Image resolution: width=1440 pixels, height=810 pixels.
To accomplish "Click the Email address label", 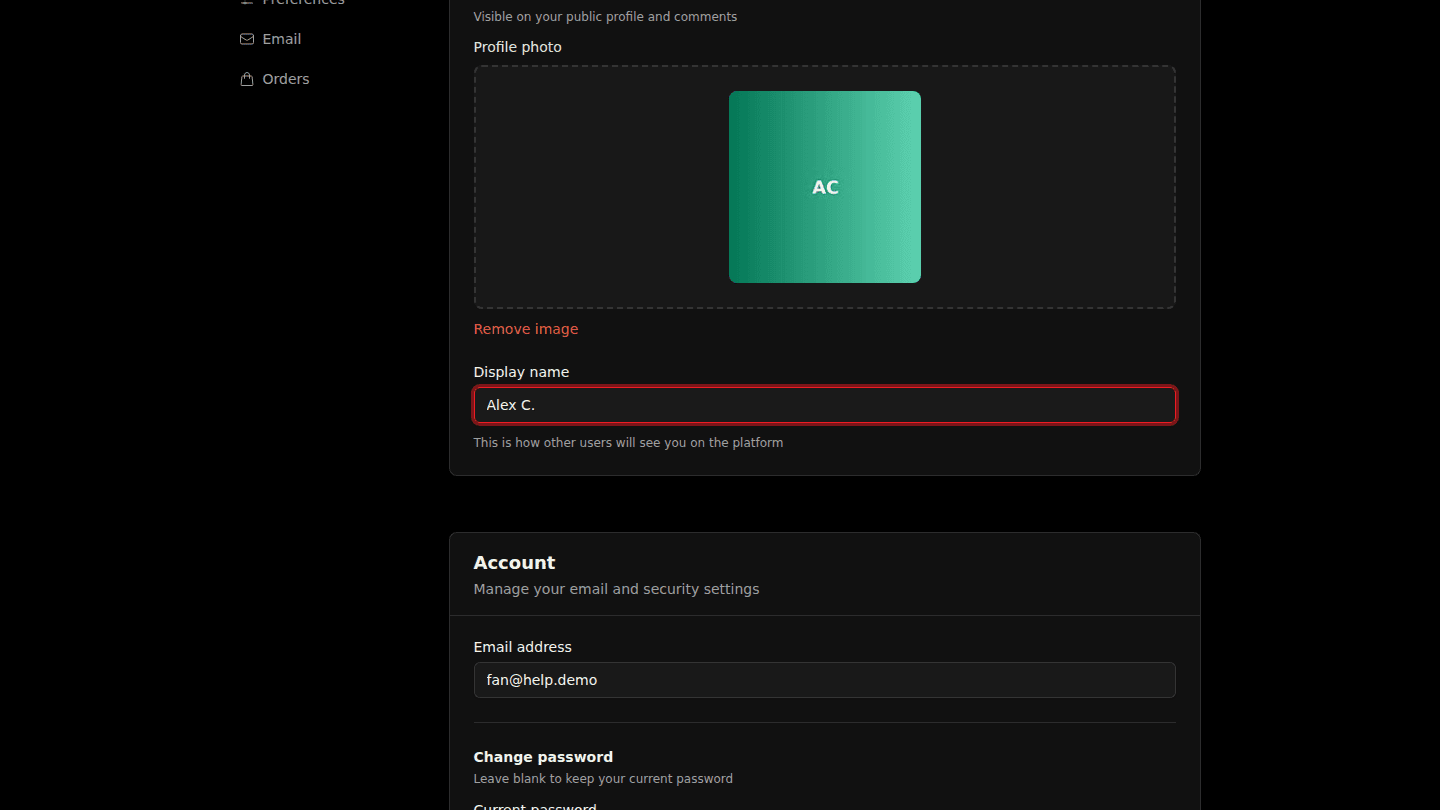I will click(x=523, y=647).
